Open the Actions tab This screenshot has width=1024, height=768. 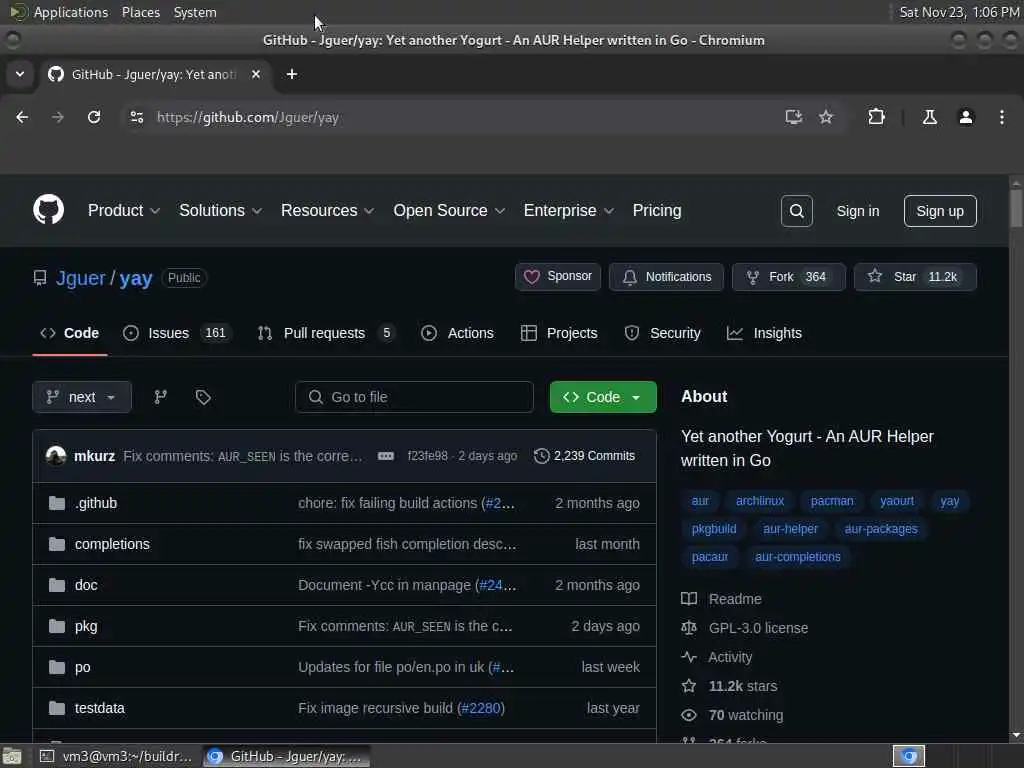click(458, 333)
